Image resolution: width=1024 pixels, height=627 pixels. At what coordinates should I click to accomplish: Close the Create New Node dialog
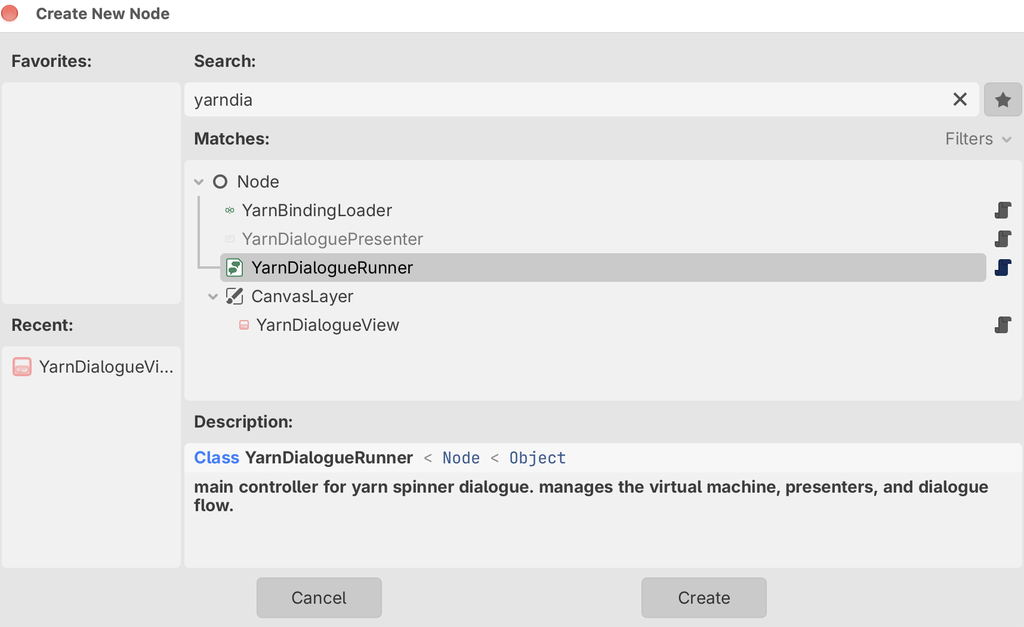pyautogui.click(x=10, y=12)
